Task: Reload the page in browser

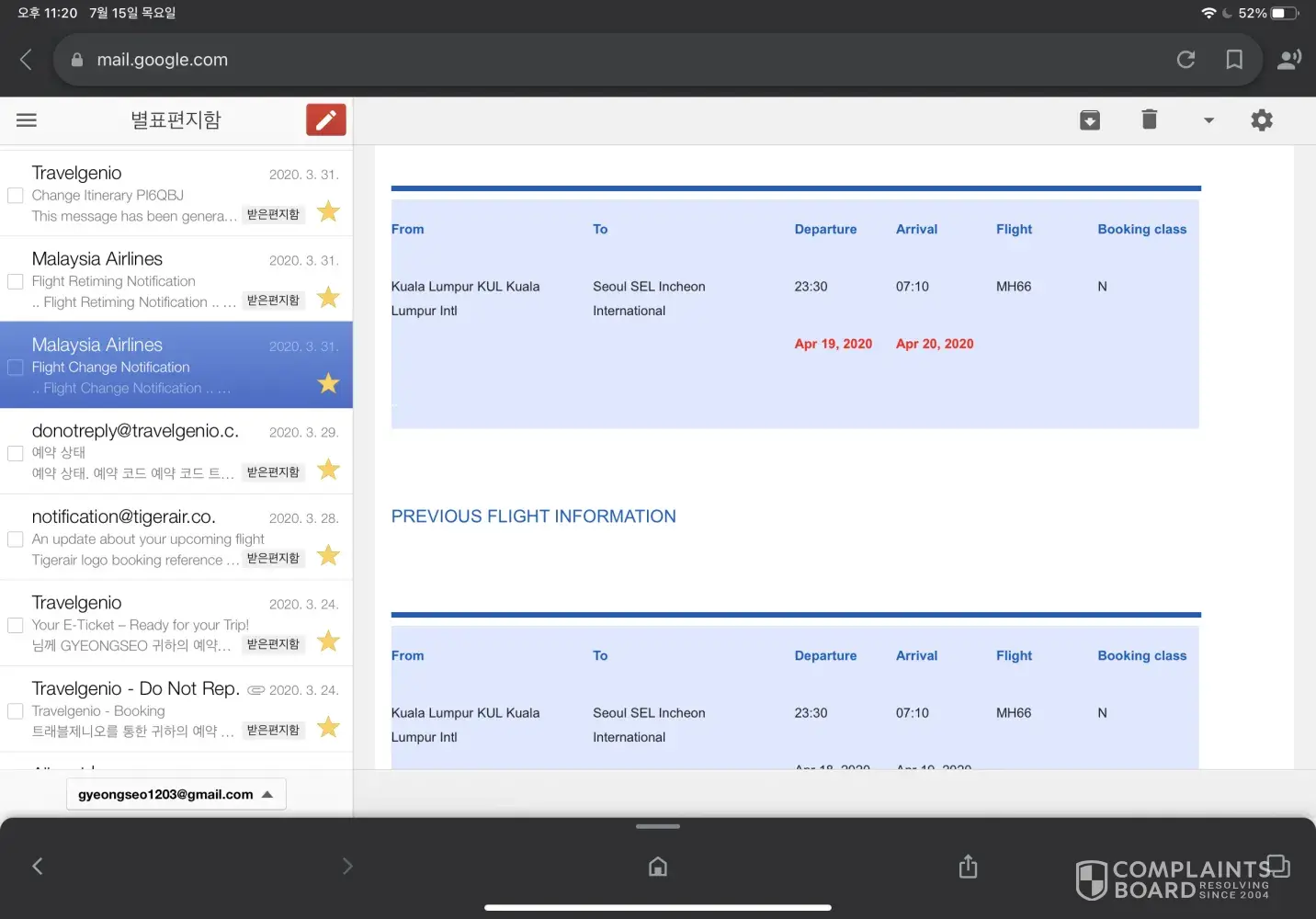Action: coord(1186,60)
